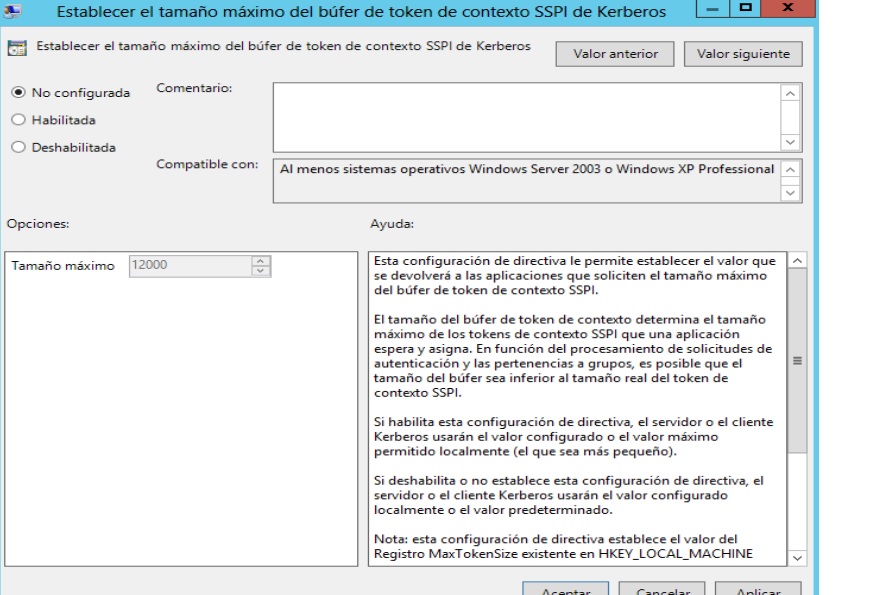Decrease Tamaño máximo with down spinner
874x595 pixels.
coord(261,271)
